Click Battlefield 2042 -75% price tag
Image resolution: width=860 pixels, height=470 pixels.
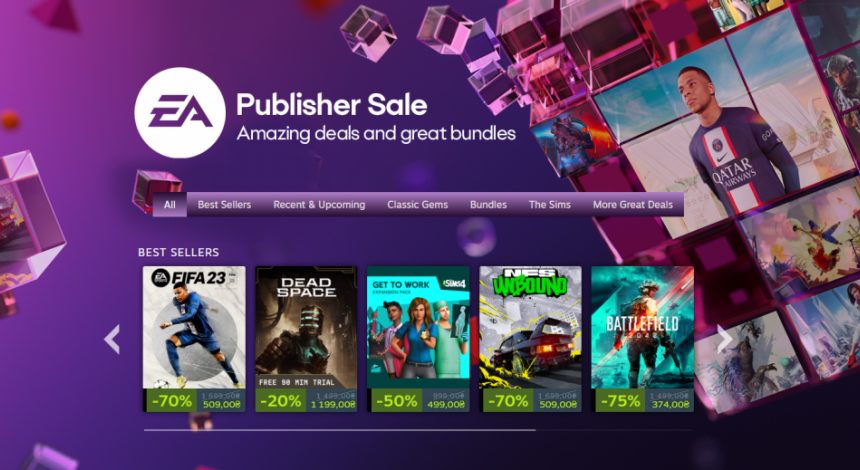click(x=642, y=400)
